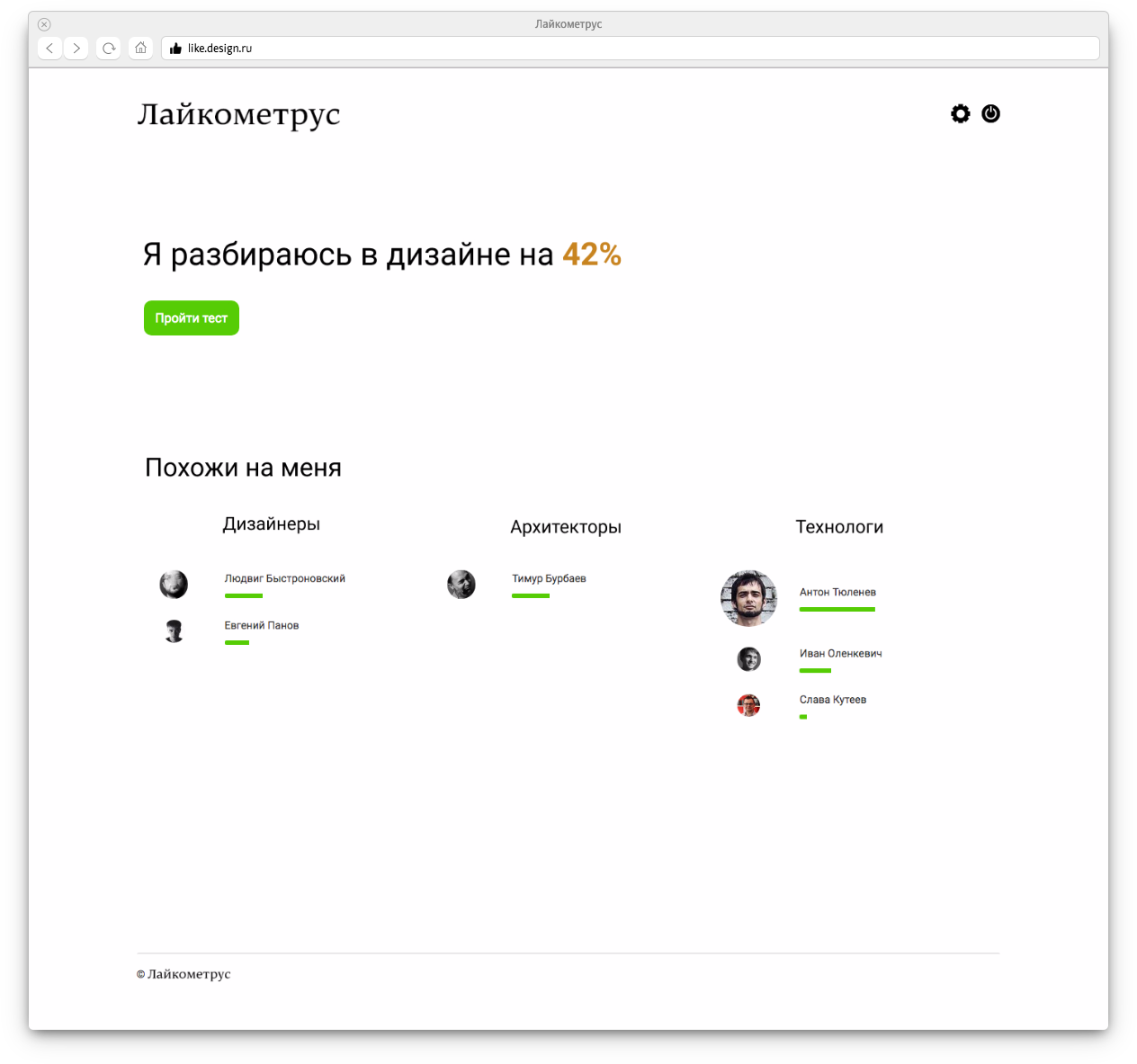Open Людвиг Быстроновский's profile name
1137x1064 pixels.
click(x=284, y=578)
